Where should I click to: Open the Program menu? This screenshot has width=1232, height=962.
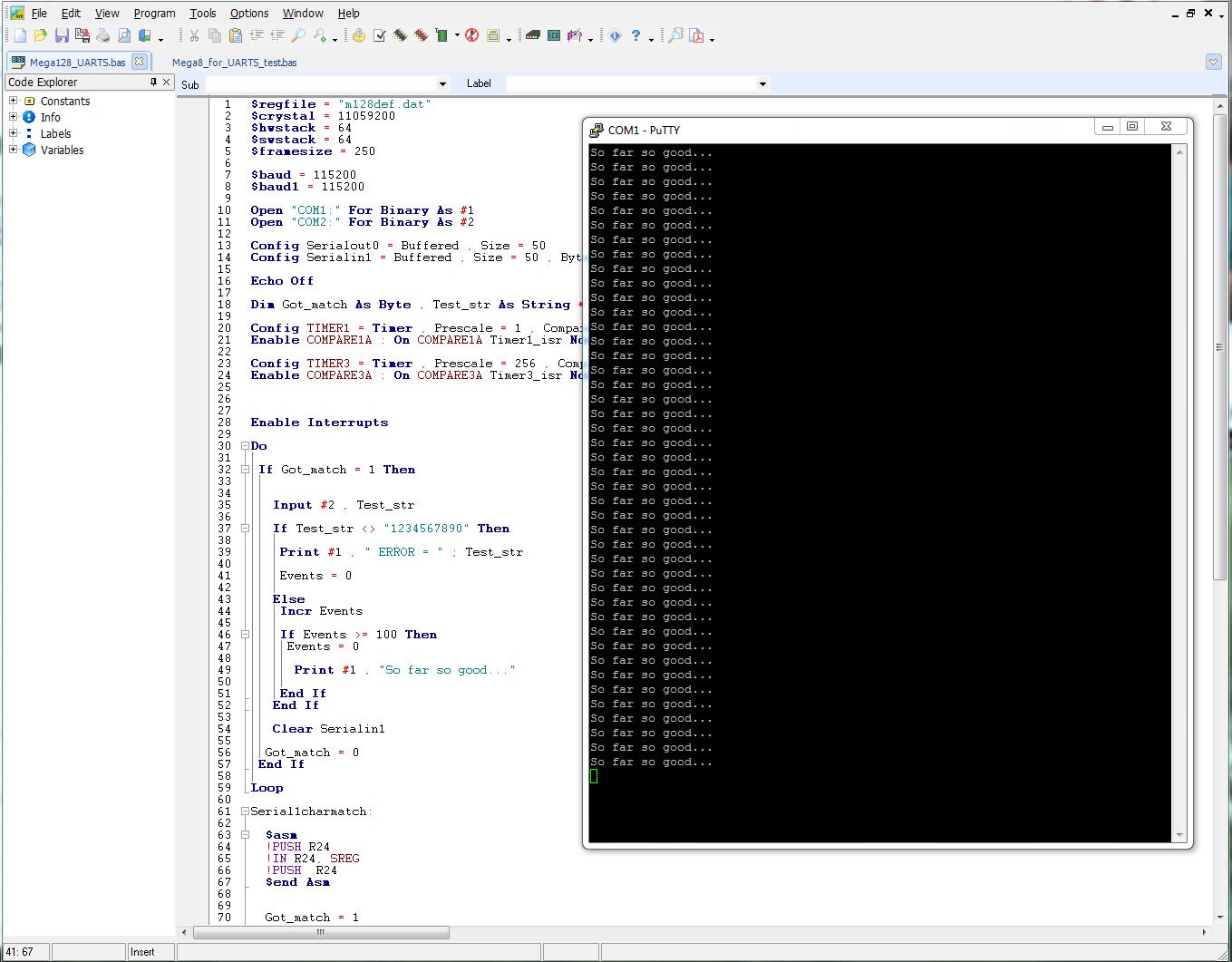pos(154,13)
